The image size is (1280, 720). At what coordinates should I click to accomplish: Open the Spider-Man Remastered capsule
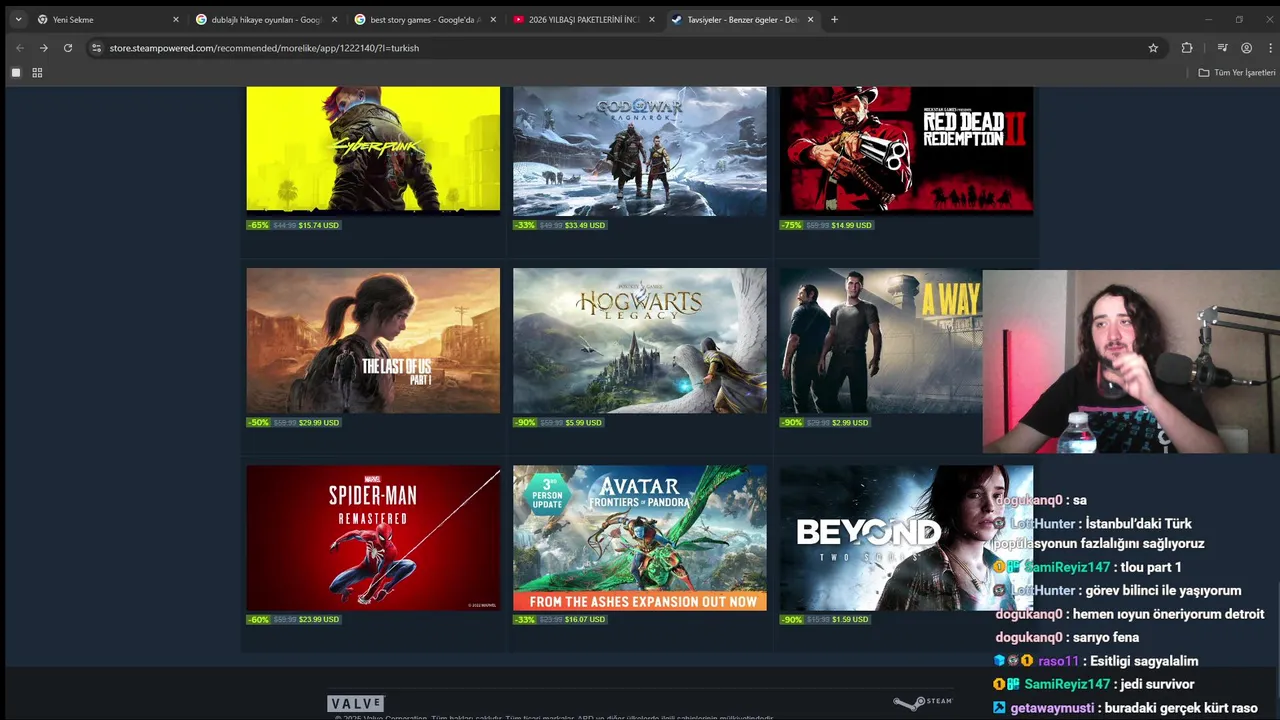click(373, 538)
